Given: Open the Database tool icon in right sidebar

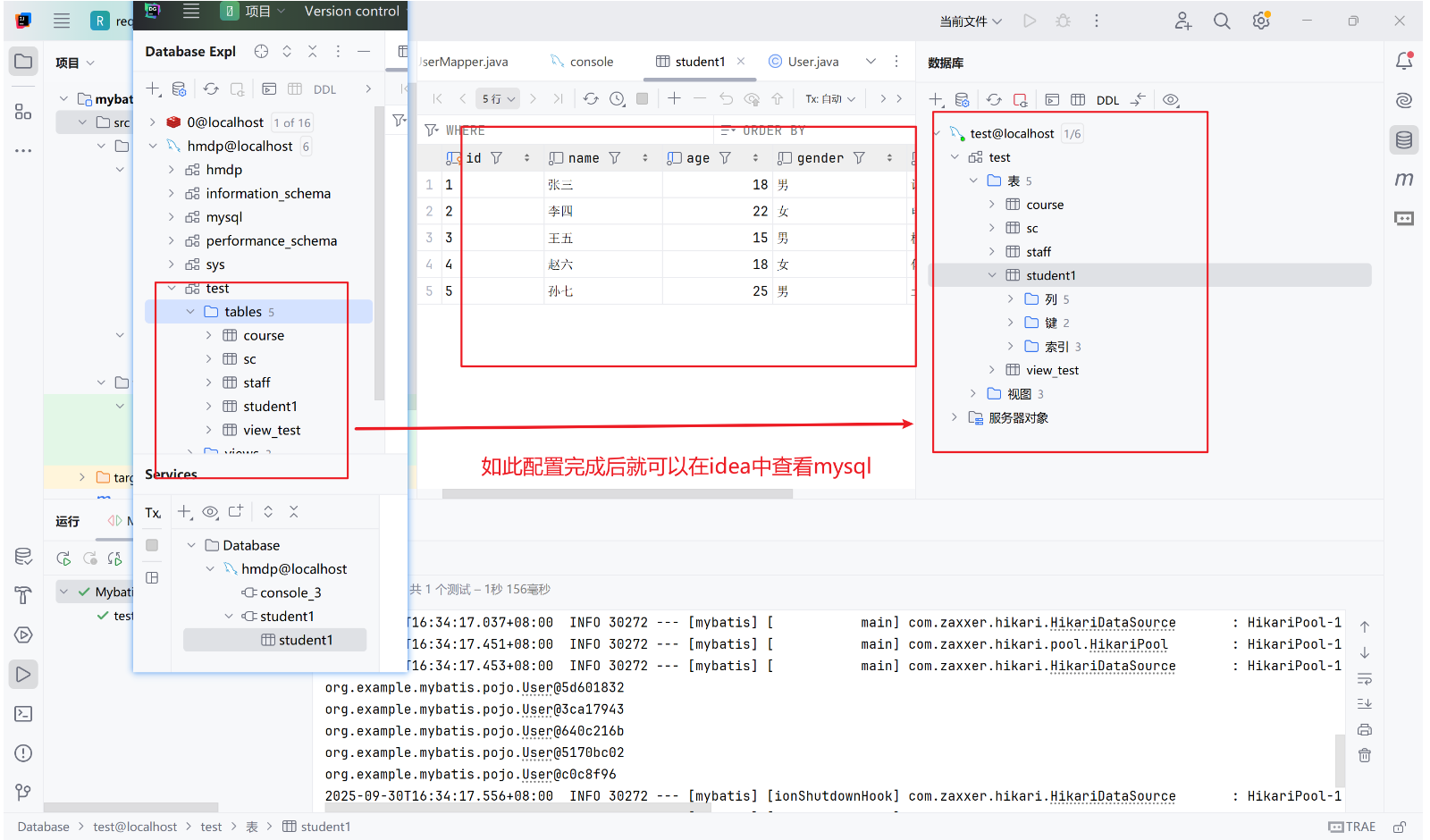Looking at the screenshot, I should [1404, 139].
